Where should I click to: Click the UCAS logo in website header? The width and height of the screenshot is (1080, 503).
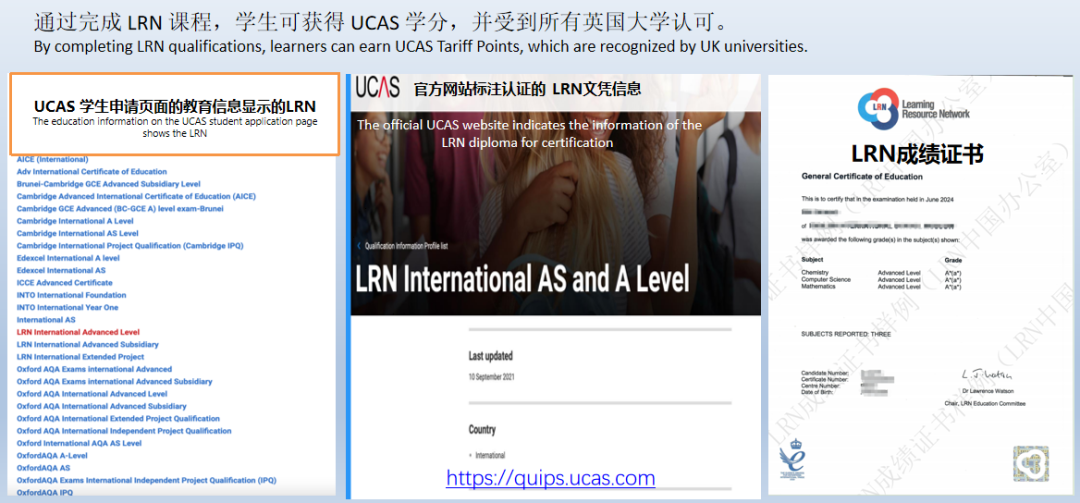(378, 88)
